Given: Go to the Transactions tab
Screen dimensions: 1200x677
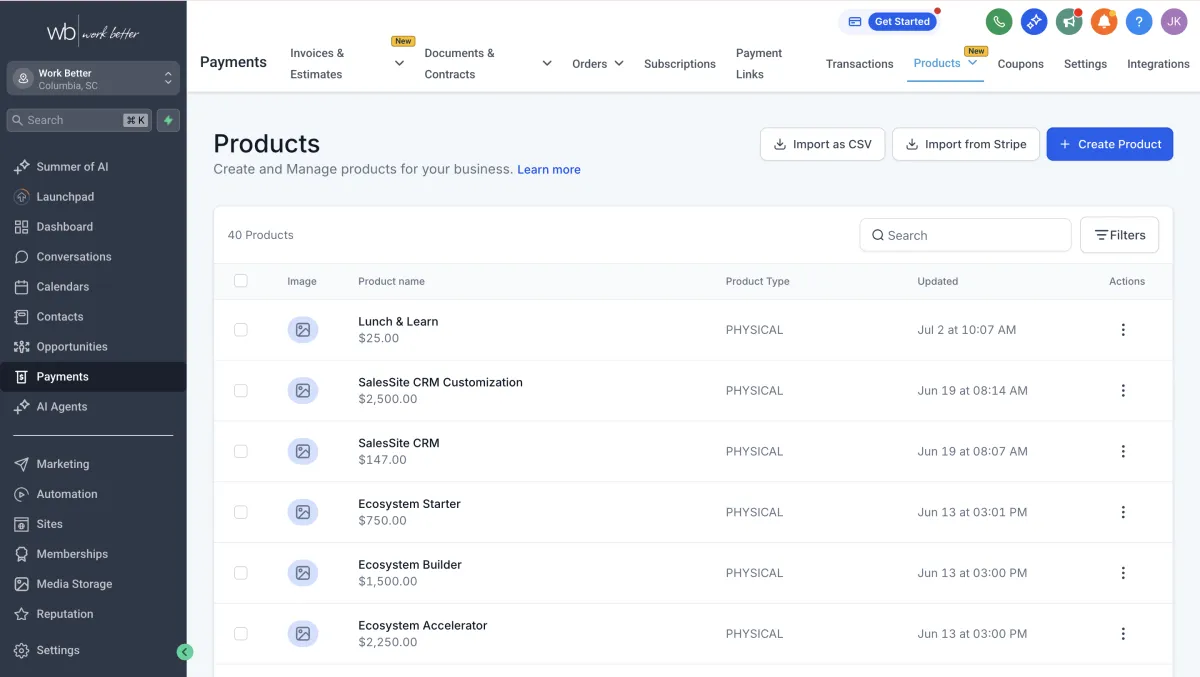Looking at the screenshot, I should tap(859, 63).
